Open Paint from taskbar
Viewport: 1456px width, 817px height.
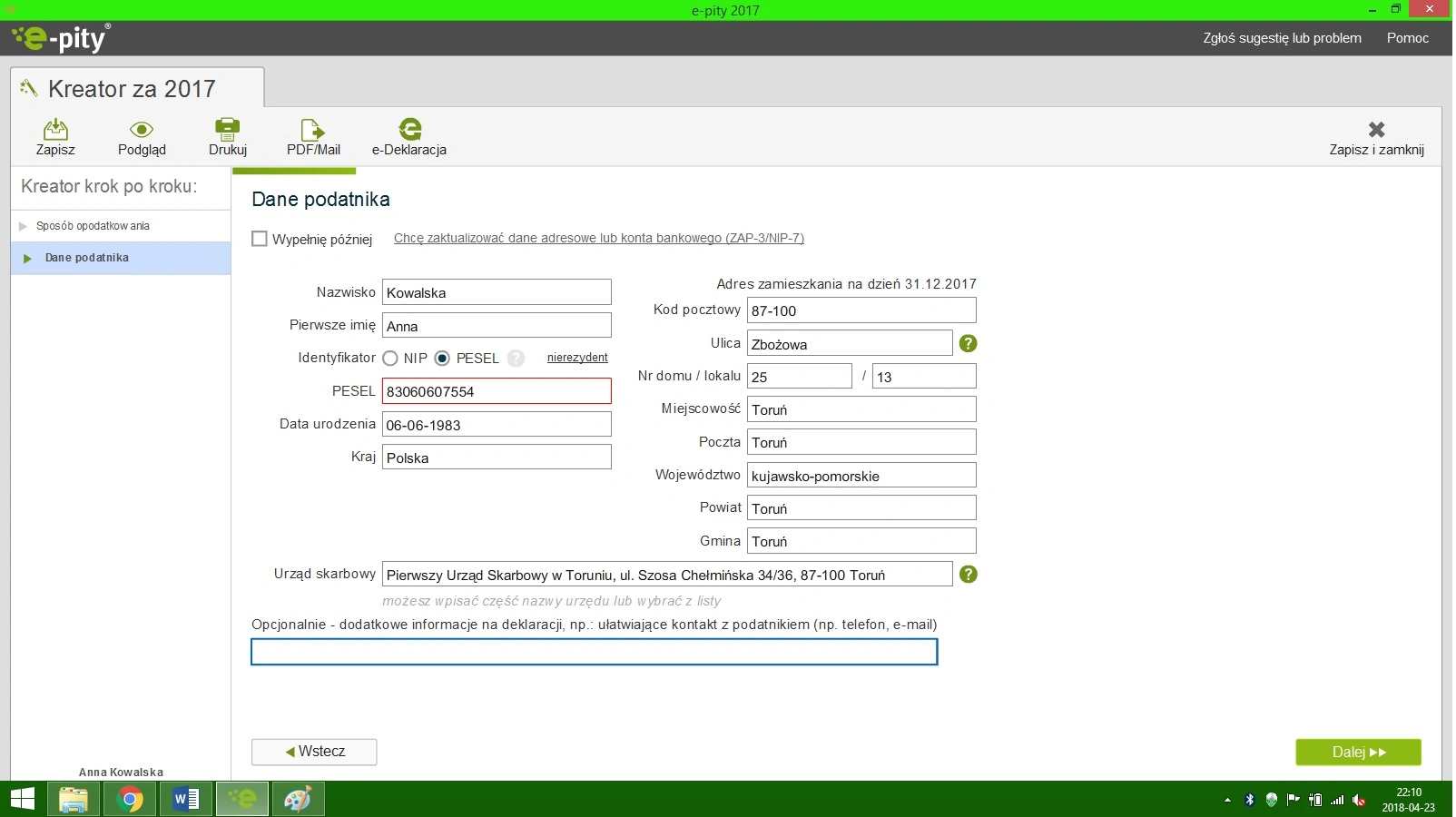(x=298, y=799)
